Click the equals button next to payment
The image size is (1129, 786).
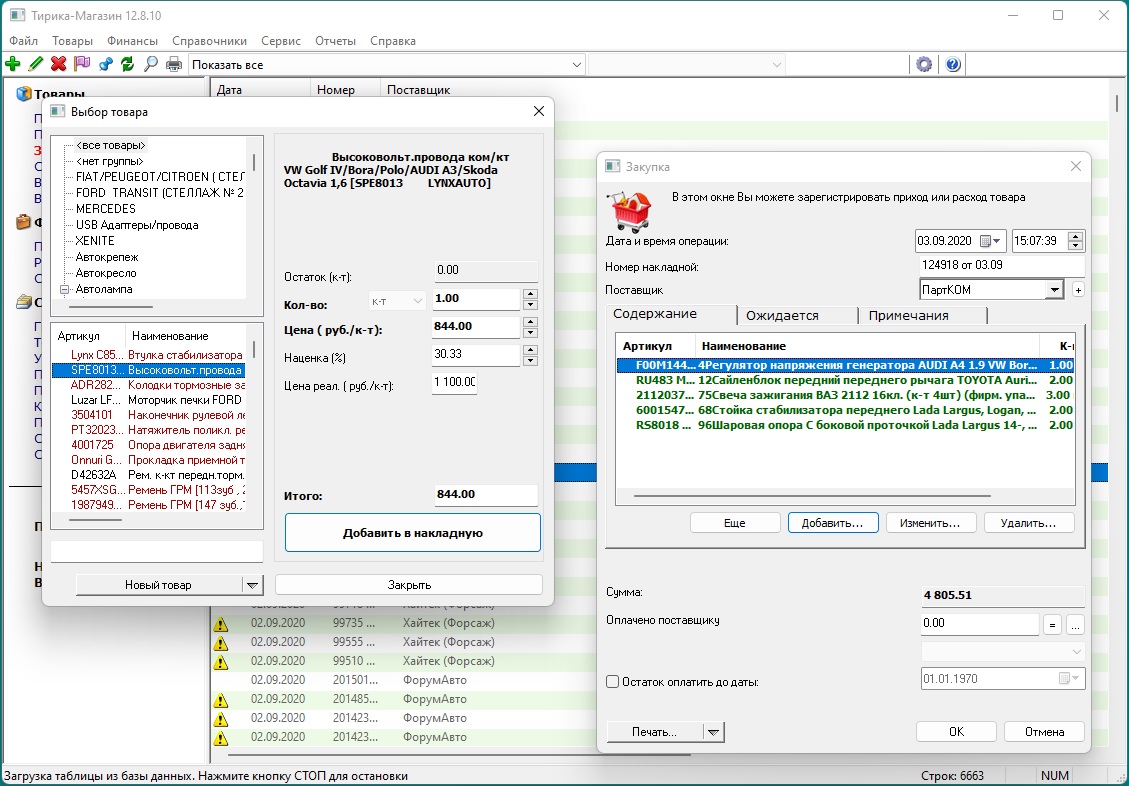tap(1052, 625)
